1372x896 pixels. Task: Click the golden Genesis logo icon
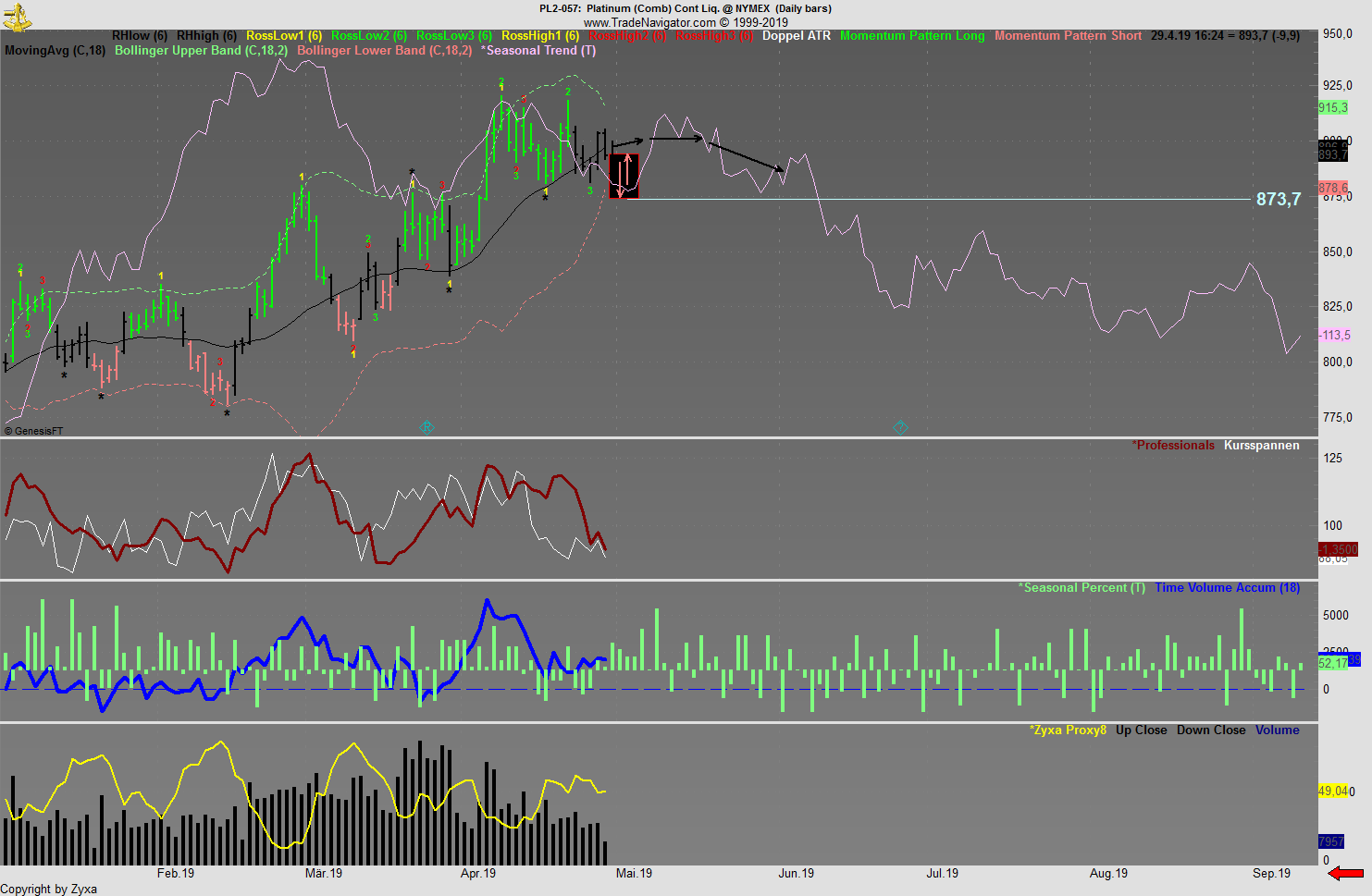tap(17, 15)
